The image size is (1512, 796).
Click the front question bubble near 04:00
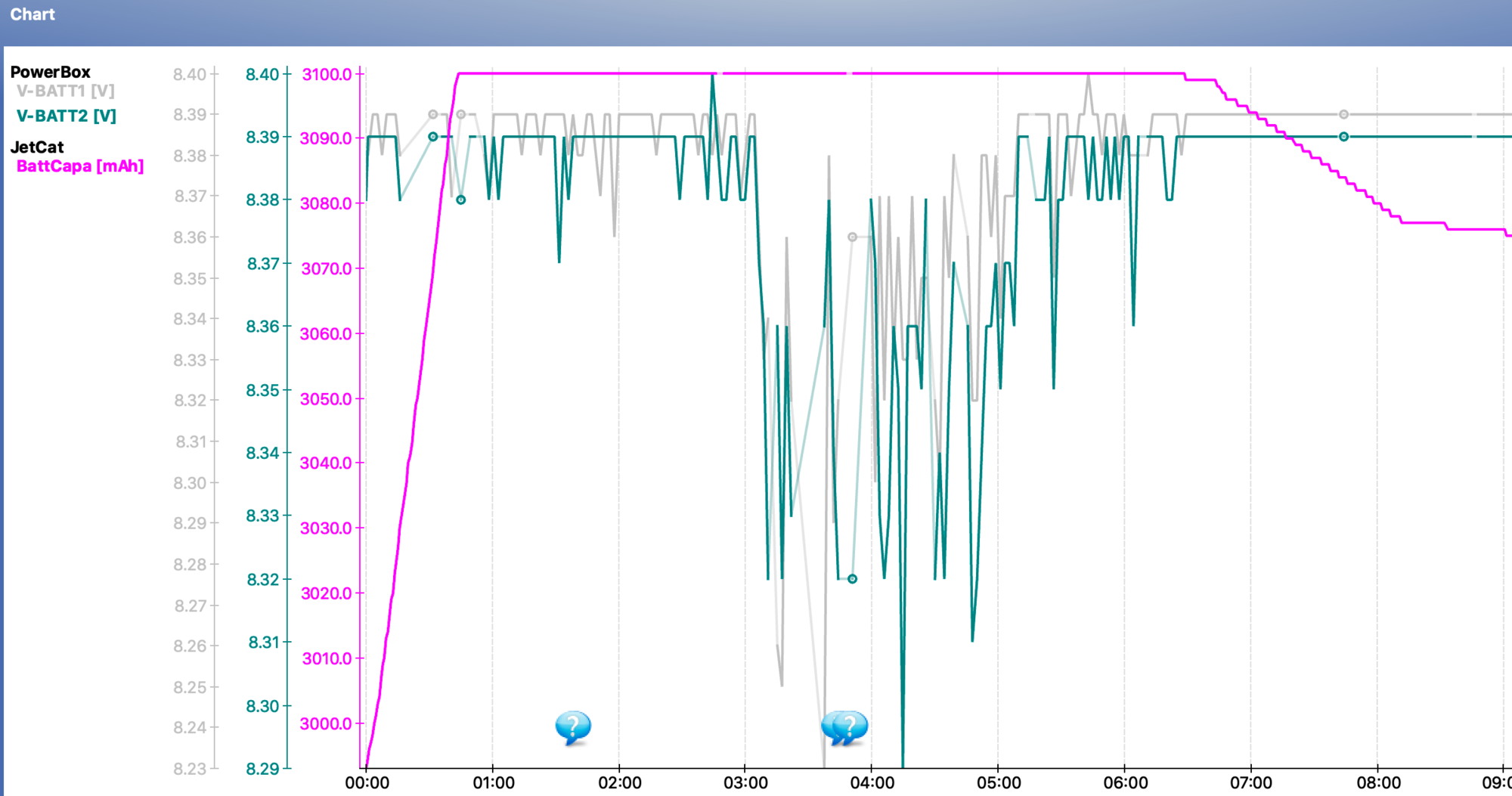point(851,727)
